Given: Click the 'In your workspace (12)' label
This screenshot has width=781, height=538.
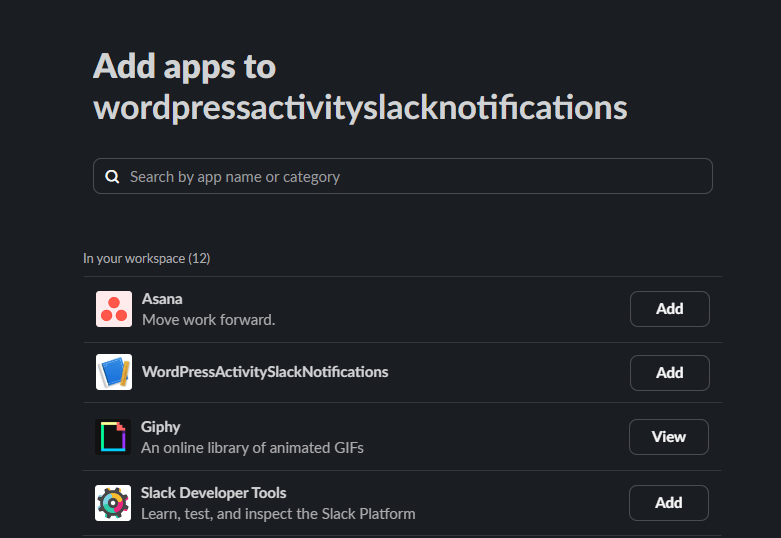Looking at the screenshot, I should coord(146,259).
